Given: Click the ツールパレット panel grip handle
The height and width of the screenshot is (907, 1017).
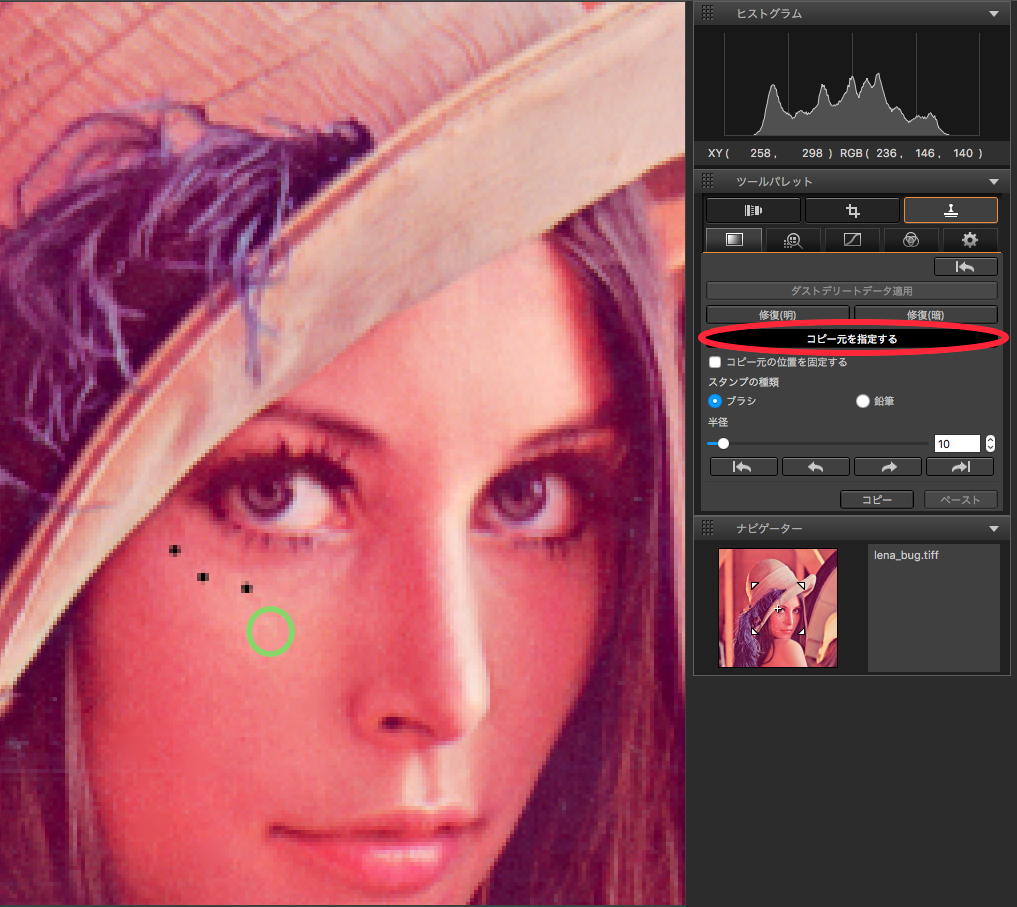Looking at the screenshot, I should (708, 181).
